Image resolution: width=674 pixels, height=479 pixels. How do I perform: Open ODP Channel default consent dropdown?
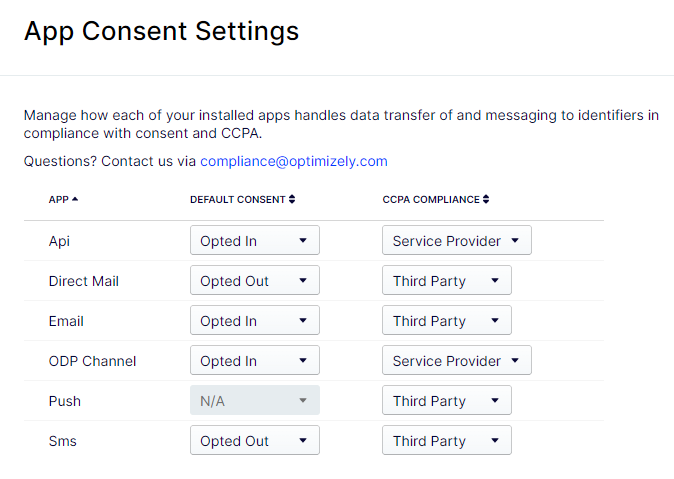[x=254, y=361]
